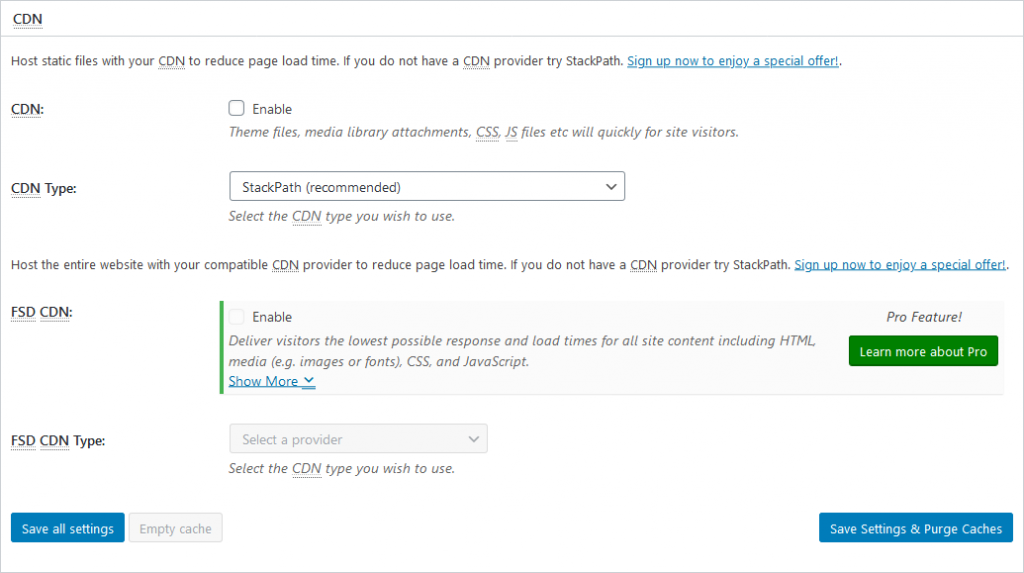Viewport: 1024px width, 573px height.
Task: Click the Enable label beside CDN checkbox
Action: [x=272, y=109]
